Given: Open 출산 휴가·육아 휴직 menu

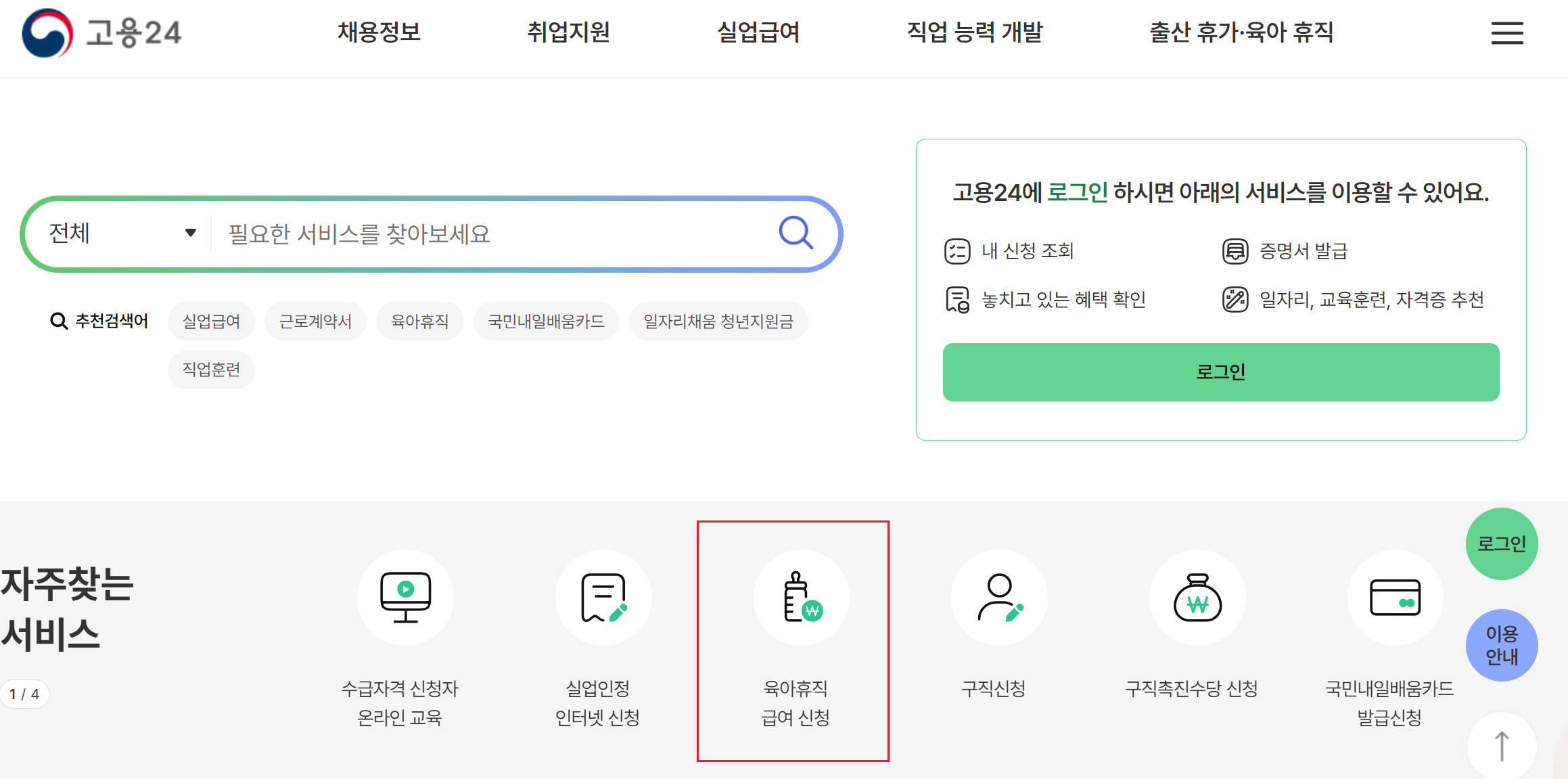Looking at the screenshot, I should click(x=1241, y=32).
